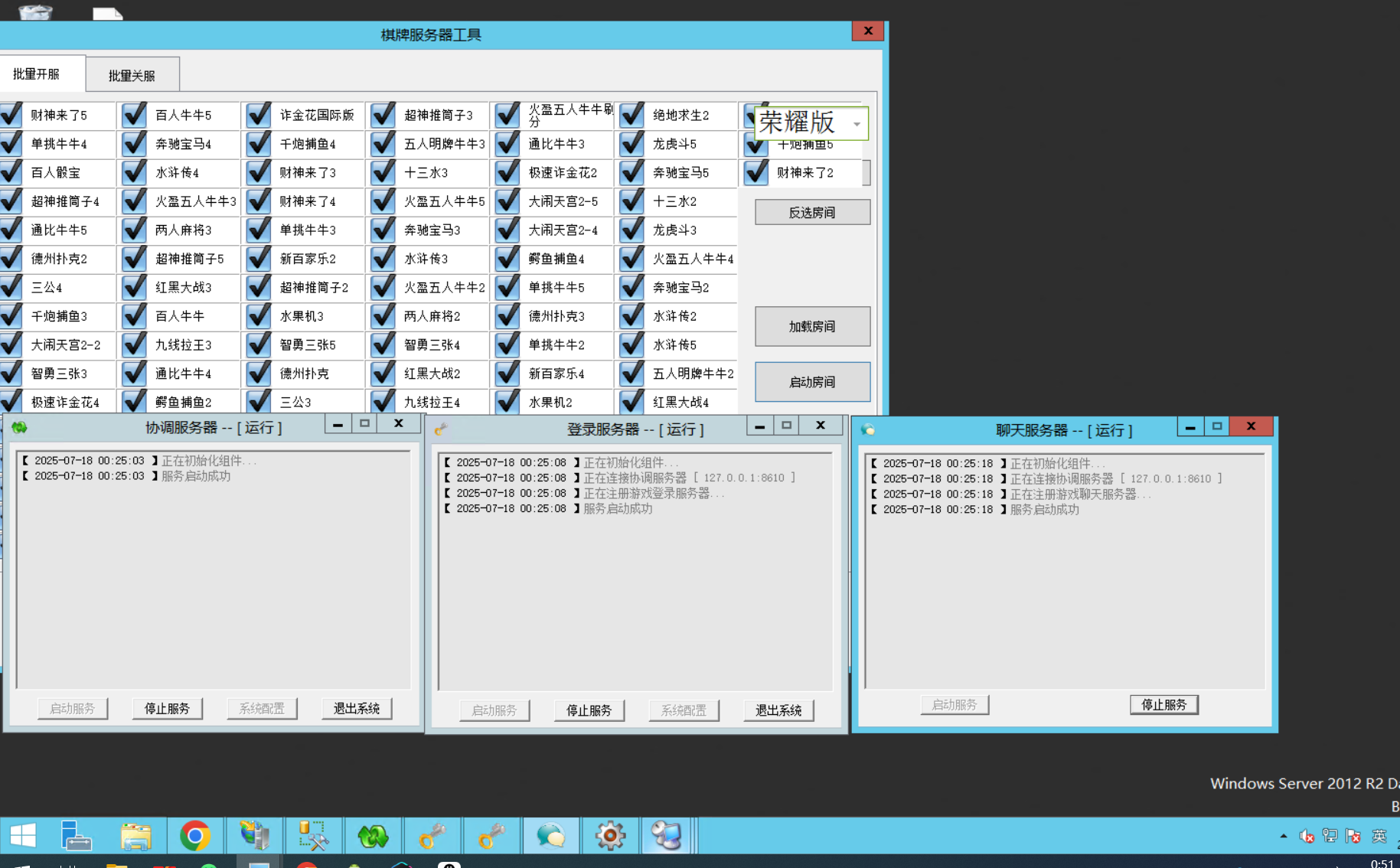Click the 启动房间 button
Viewport: 1400px width, 868px height.
[x=812, y=382]
